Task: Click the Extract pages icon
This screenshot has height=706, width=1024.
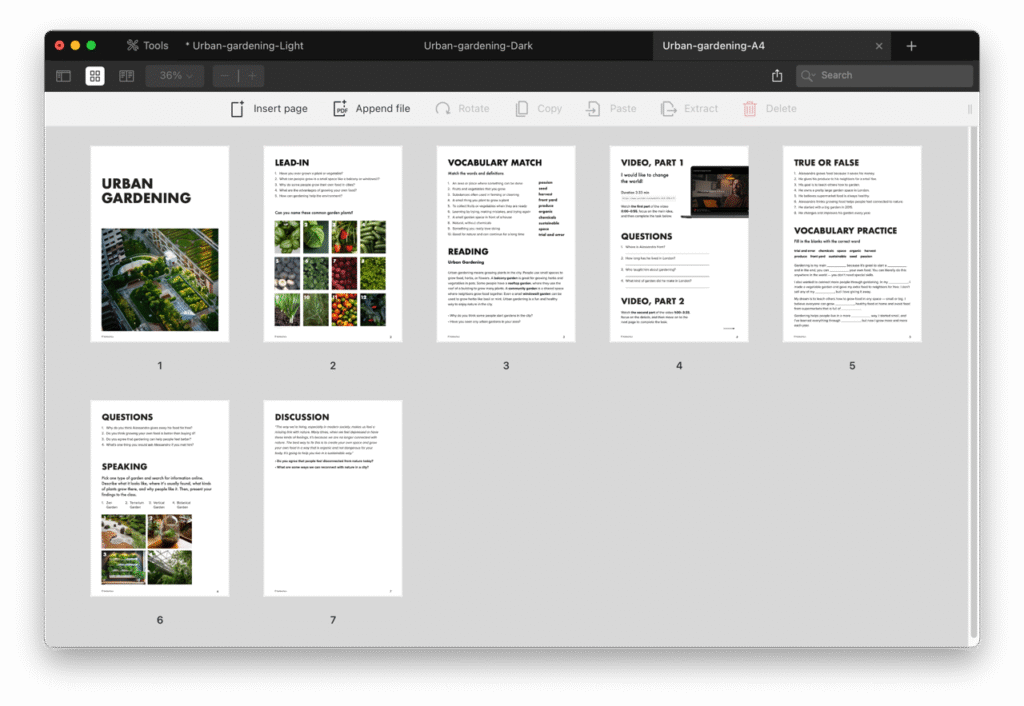Action: 669,109
